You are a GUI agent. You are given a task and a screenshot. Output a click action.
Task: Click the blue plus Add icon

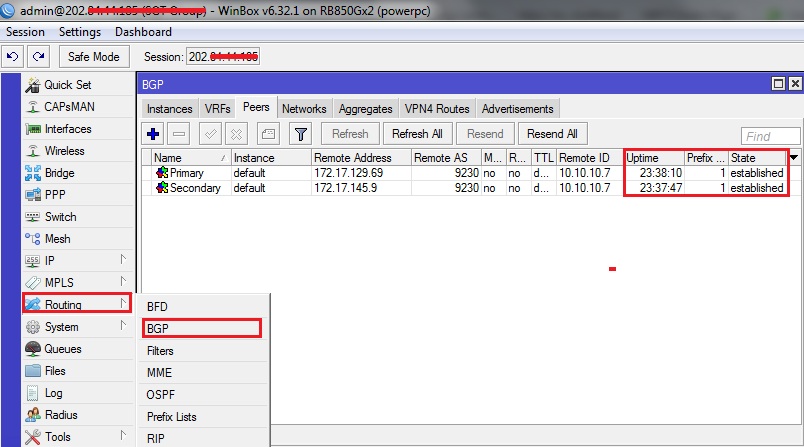[153, 134]
